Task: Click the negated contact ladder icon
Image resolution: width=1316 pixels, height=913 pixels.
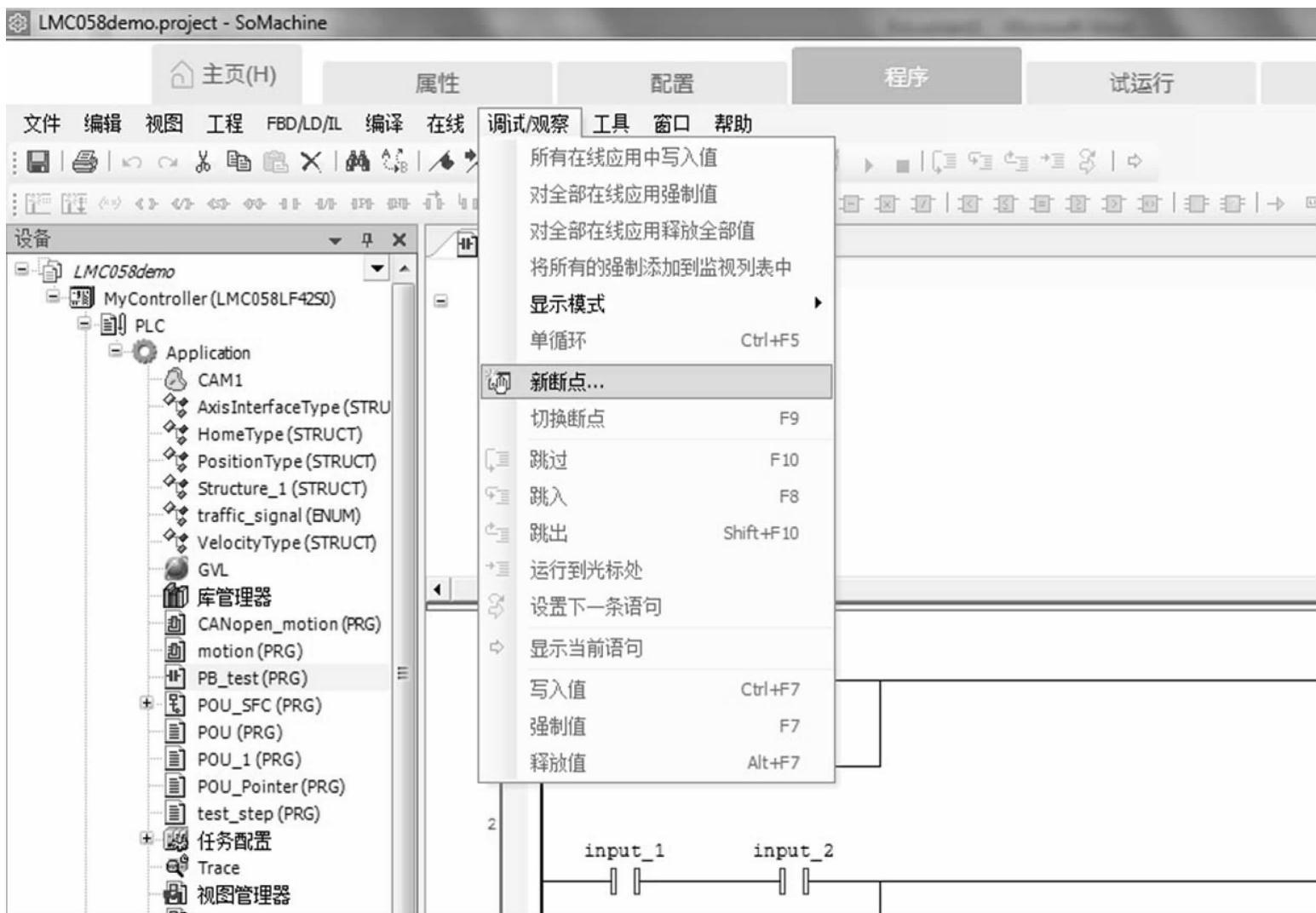Action: [x=325, y=204]
